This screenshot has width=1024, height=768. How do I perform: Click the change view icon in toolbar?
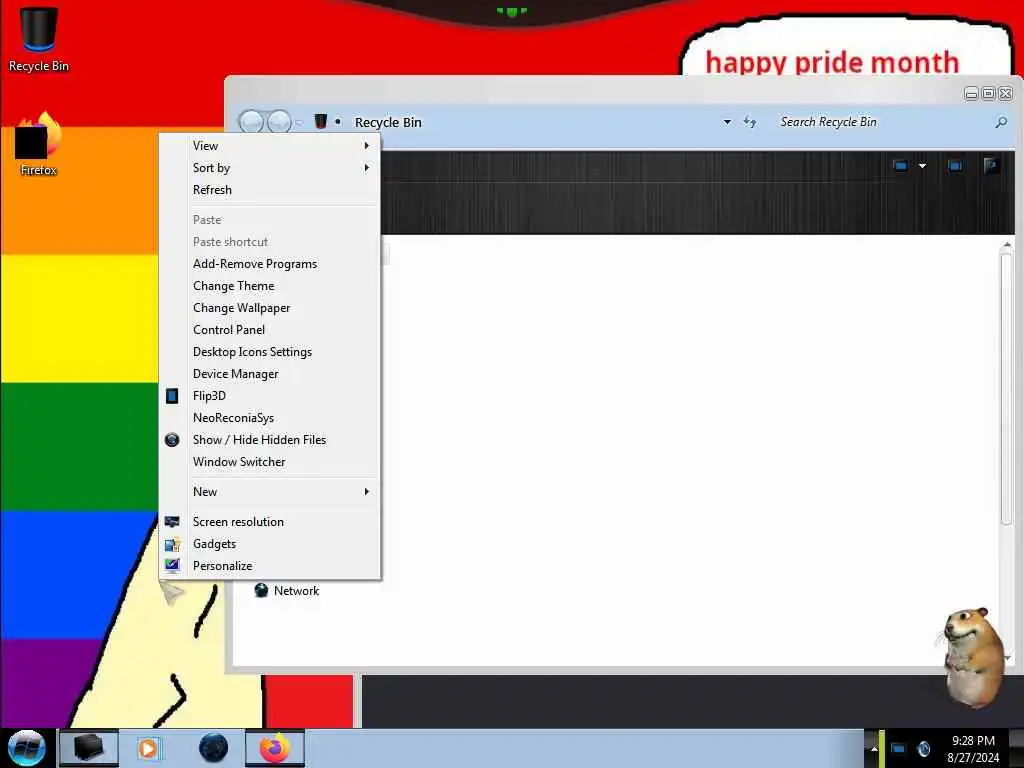click(x=901, y=166)
